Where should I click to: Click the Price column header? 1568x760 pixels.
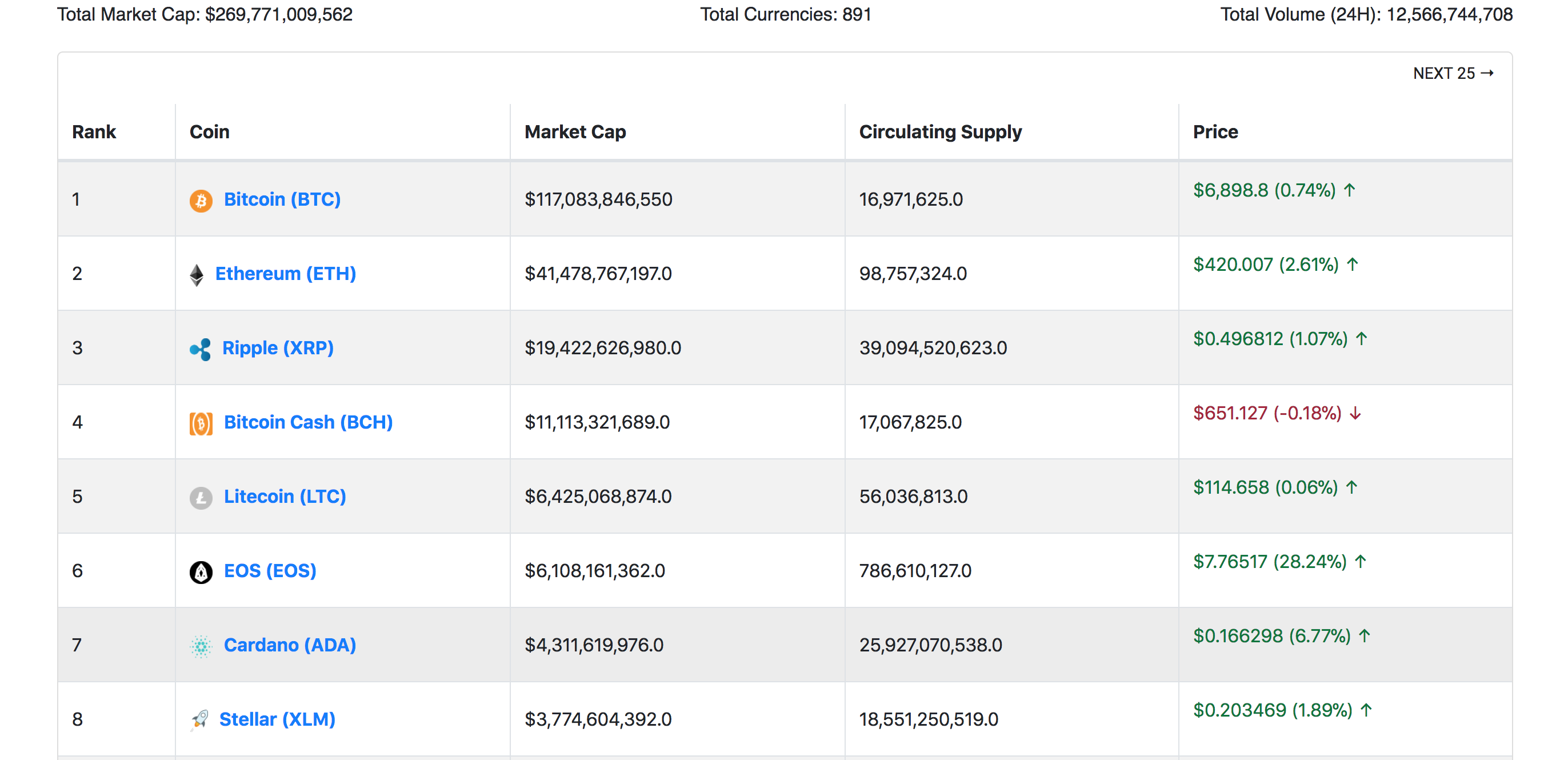click(x=1215, y=132)
